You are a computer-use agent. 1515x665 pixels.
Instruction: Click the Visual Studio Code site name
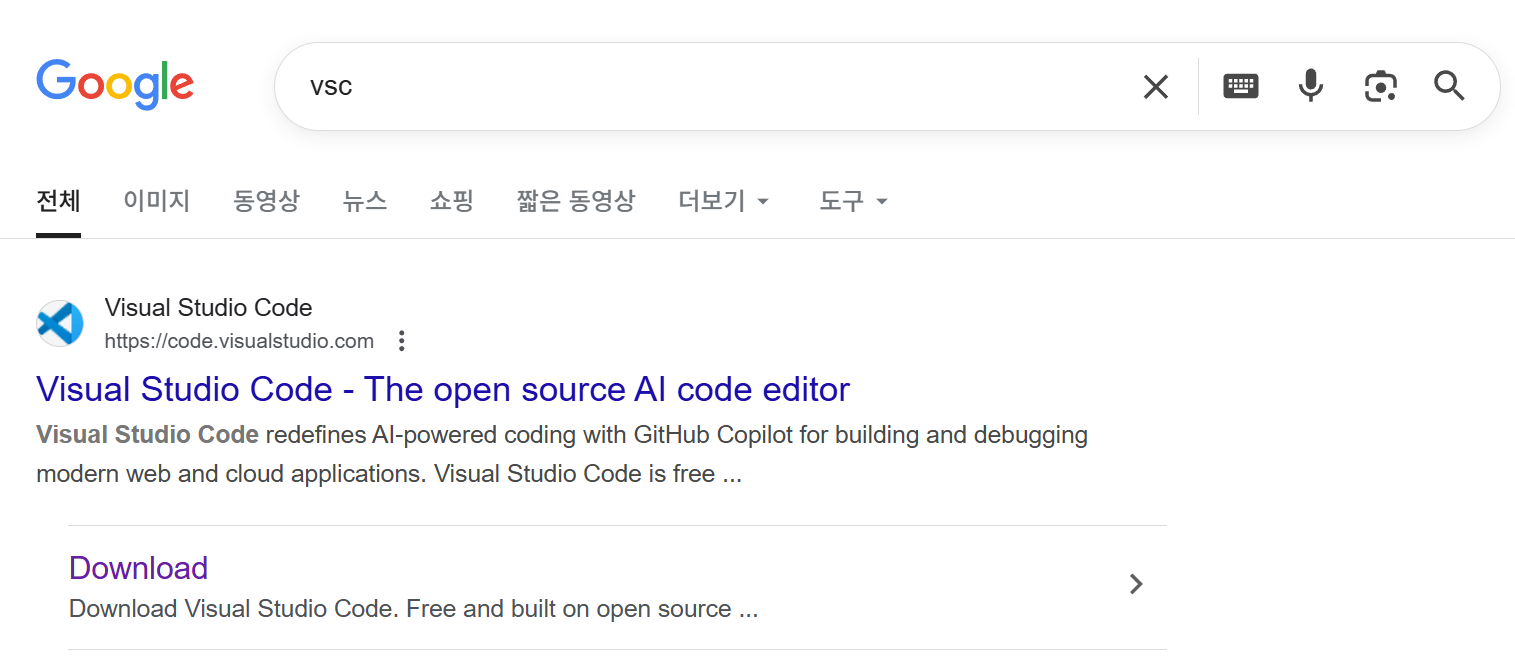click(x=208, y=308)
